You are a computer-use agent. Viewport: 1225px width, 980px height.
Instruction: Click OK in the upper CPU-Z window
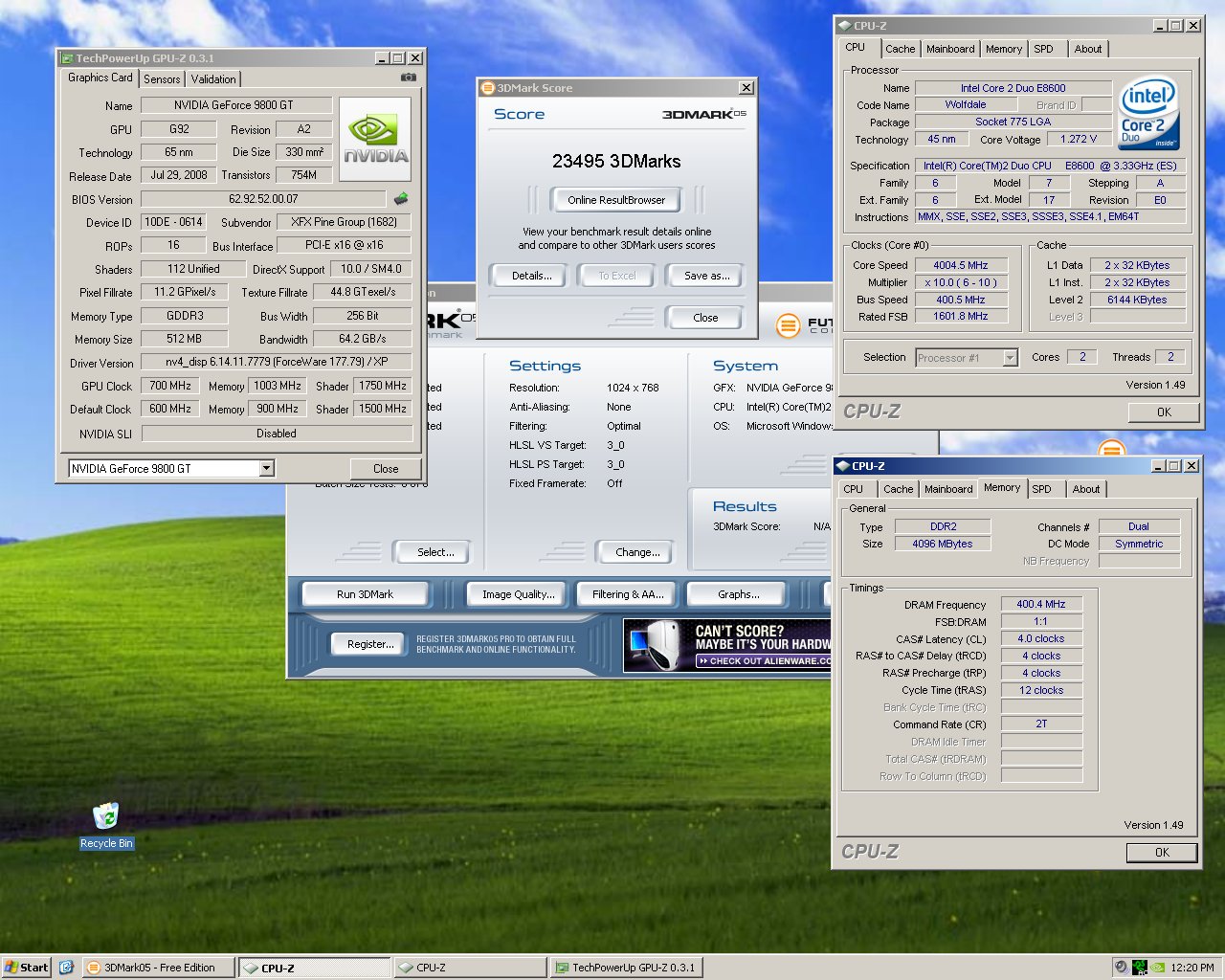1164,412
